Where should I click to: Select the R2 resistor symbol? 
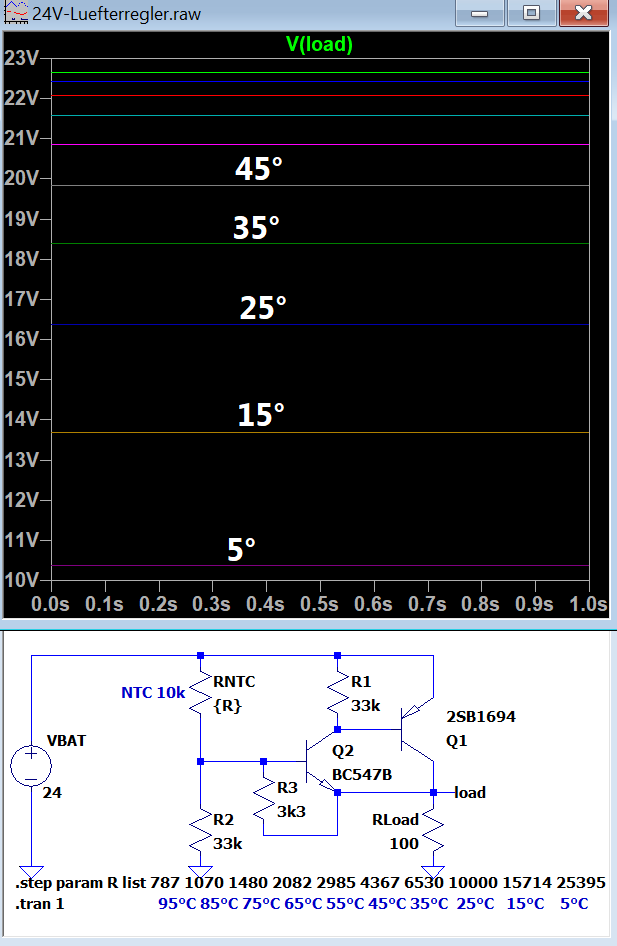[200, 830]
